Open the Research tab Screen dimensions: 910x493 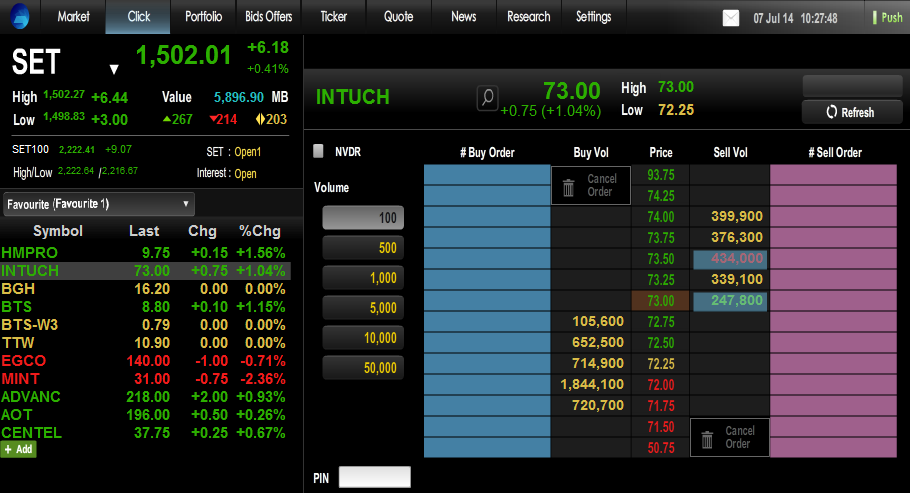coord(528,16)
